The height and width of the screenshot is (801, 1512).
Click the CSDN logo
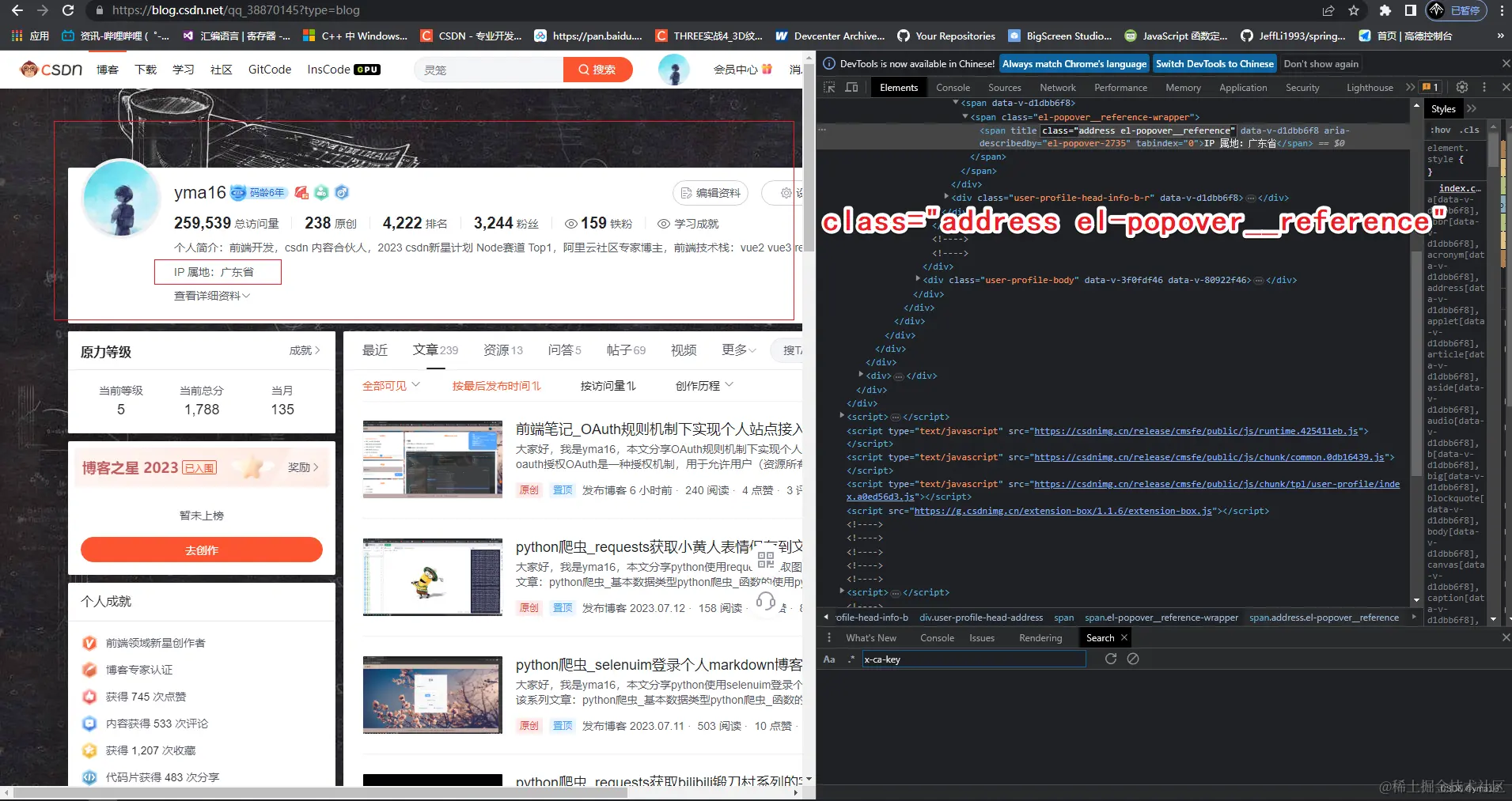pos(51,70)
